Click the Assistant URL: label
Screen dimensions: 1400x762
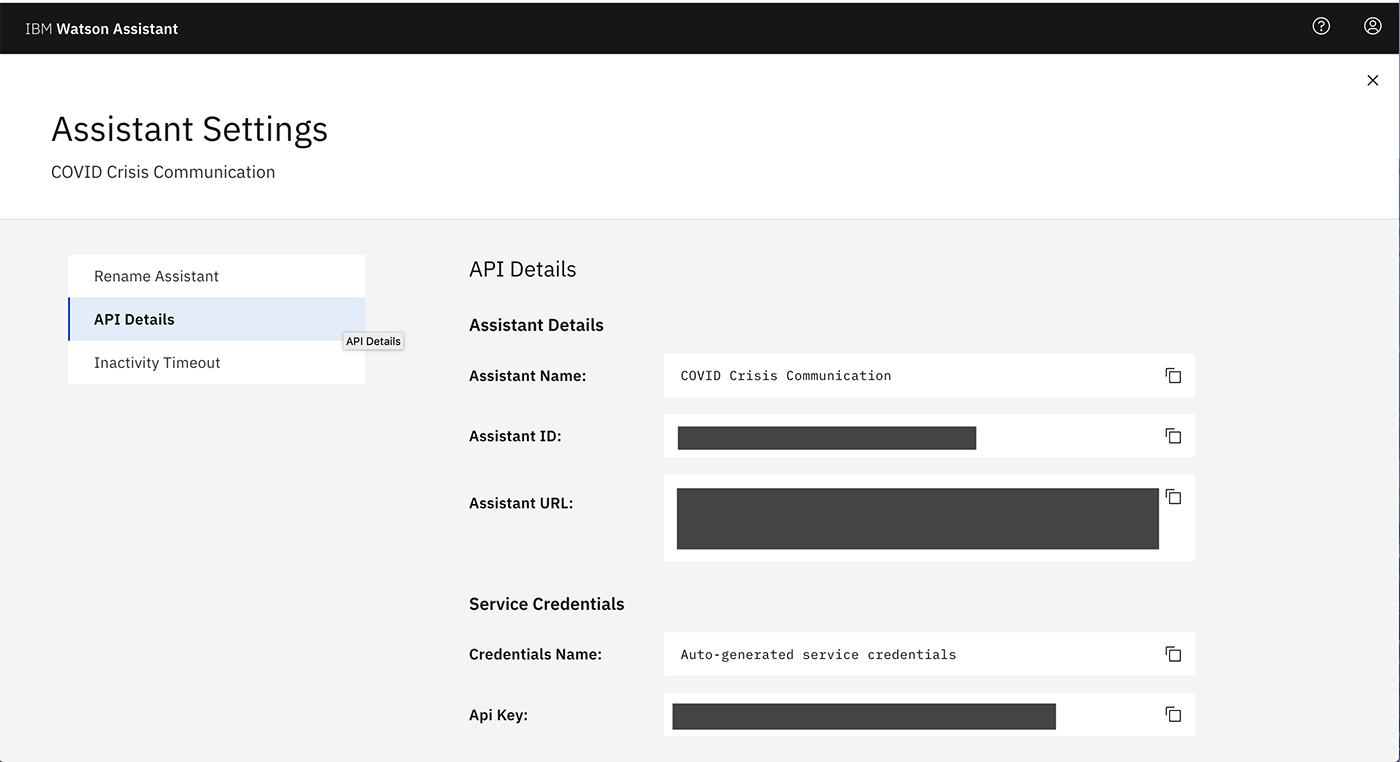coord(521,503)
